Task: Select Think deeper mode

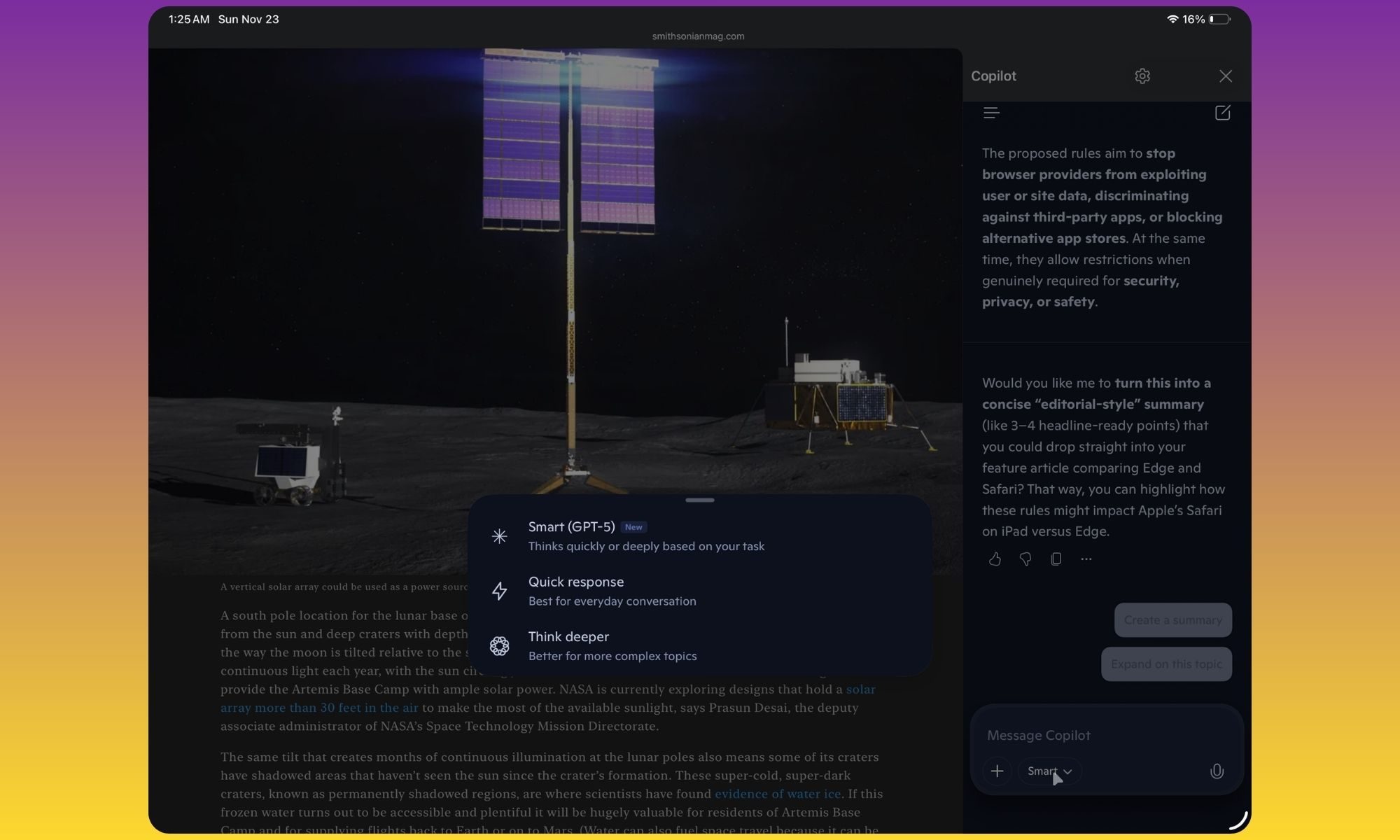Action: pyautogui.click(x=700, y=645)
